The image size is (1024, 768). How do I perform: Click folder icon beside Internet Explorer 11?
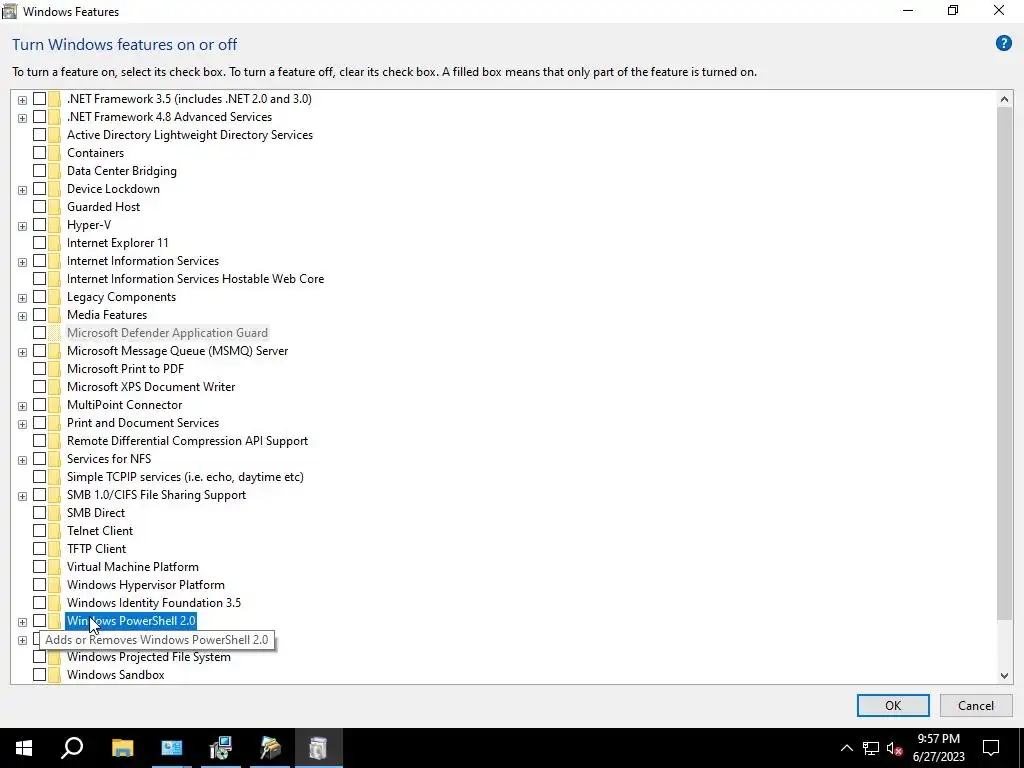tap(54, 243)
